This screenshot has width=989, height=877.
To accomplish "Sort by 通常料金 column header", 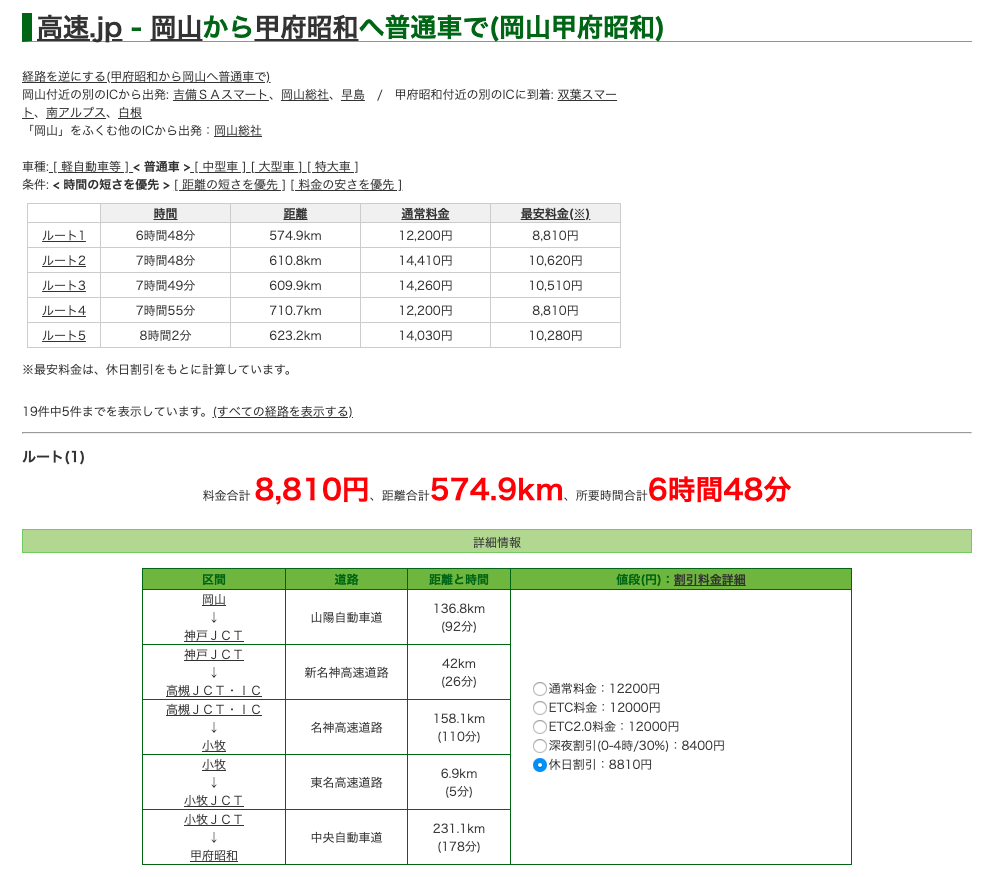I will click(x=425, y=214).
